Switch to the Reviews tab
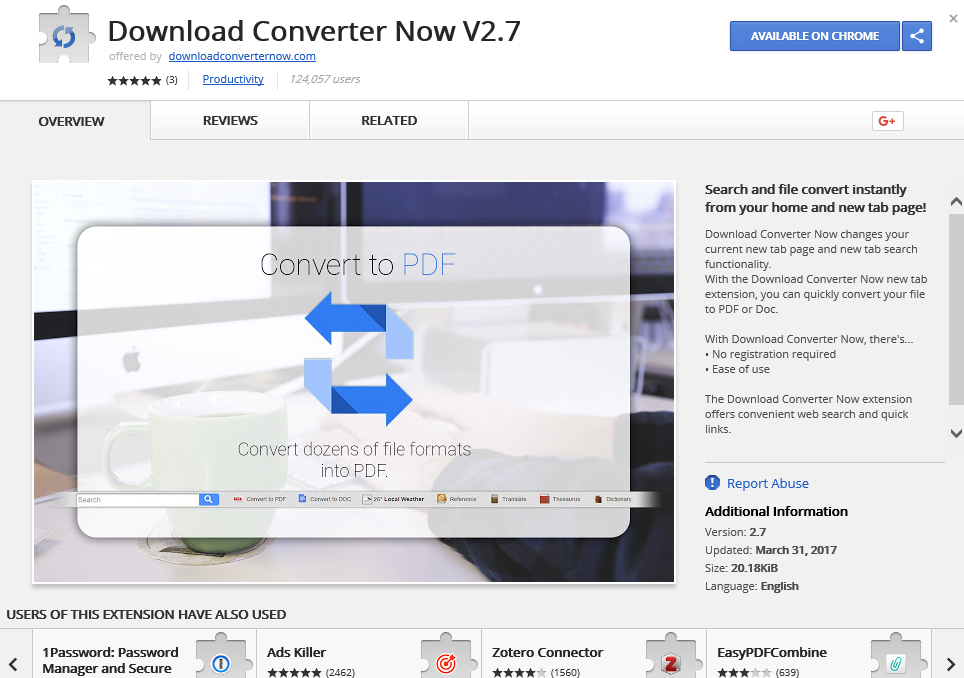 coord(230,121)
